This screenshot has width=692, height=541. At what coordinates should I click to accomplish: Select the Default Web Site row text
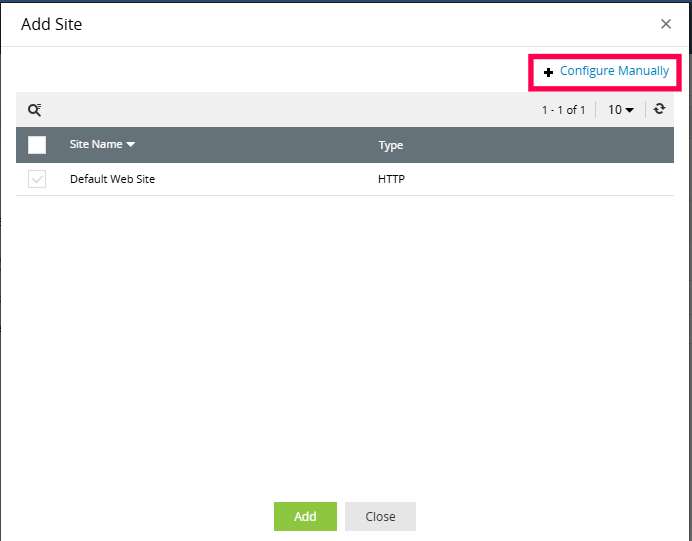point(113,179)
